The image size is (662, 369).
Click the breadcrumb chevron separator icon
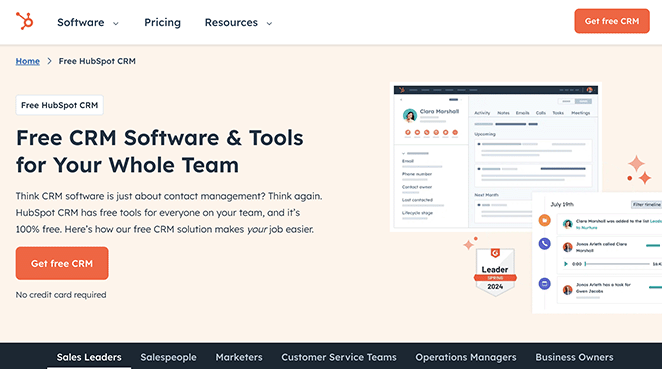[x=49, y=61]
